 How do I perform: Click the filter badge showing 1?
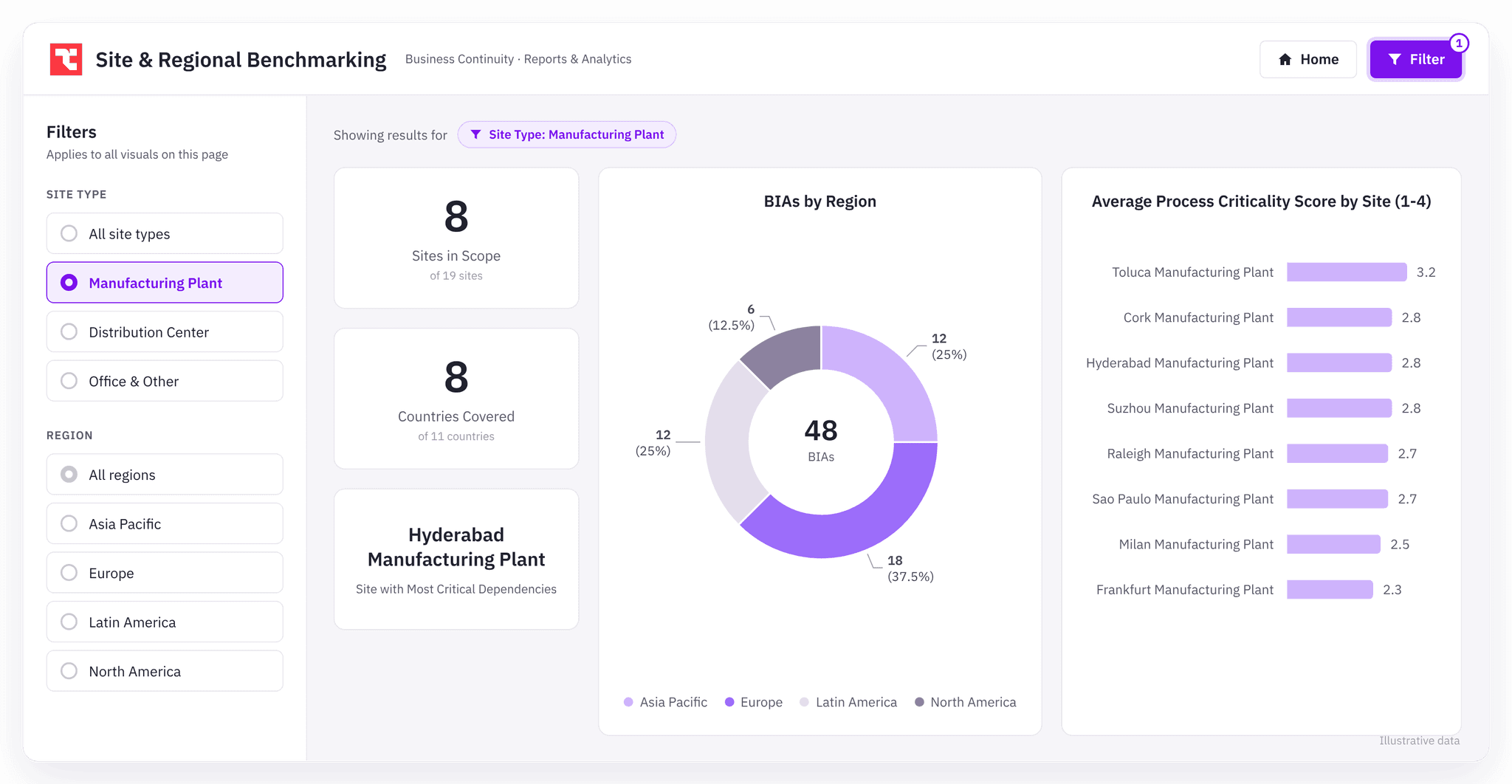1459,44
